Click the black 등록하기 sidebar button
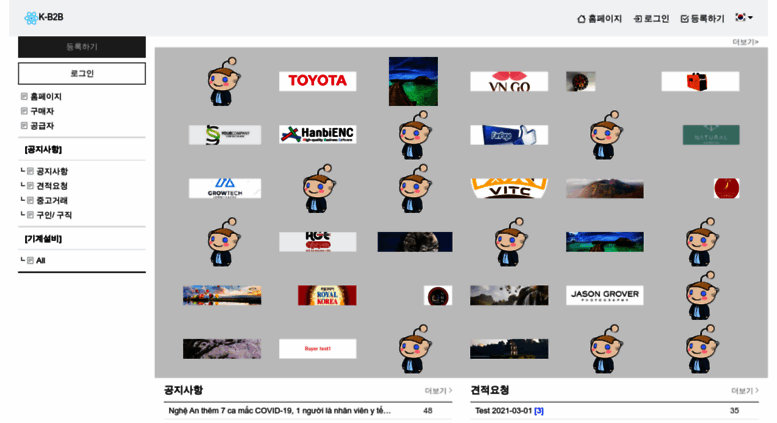The image size is (777, 423). click(82, 47)
